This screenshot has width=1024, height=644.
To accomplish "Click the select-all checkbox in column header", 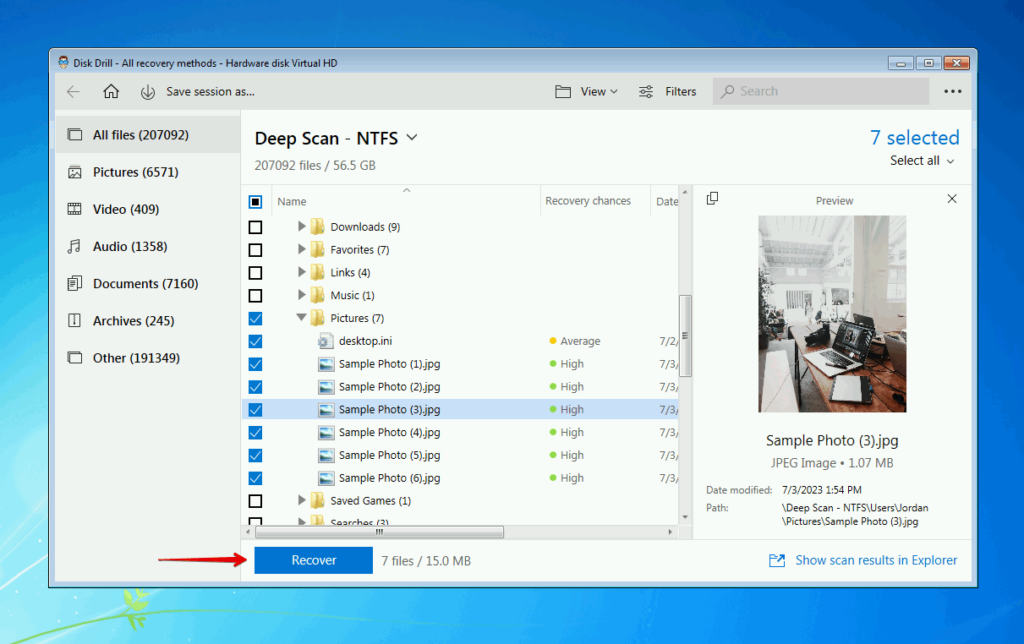I will pos(255,200).
